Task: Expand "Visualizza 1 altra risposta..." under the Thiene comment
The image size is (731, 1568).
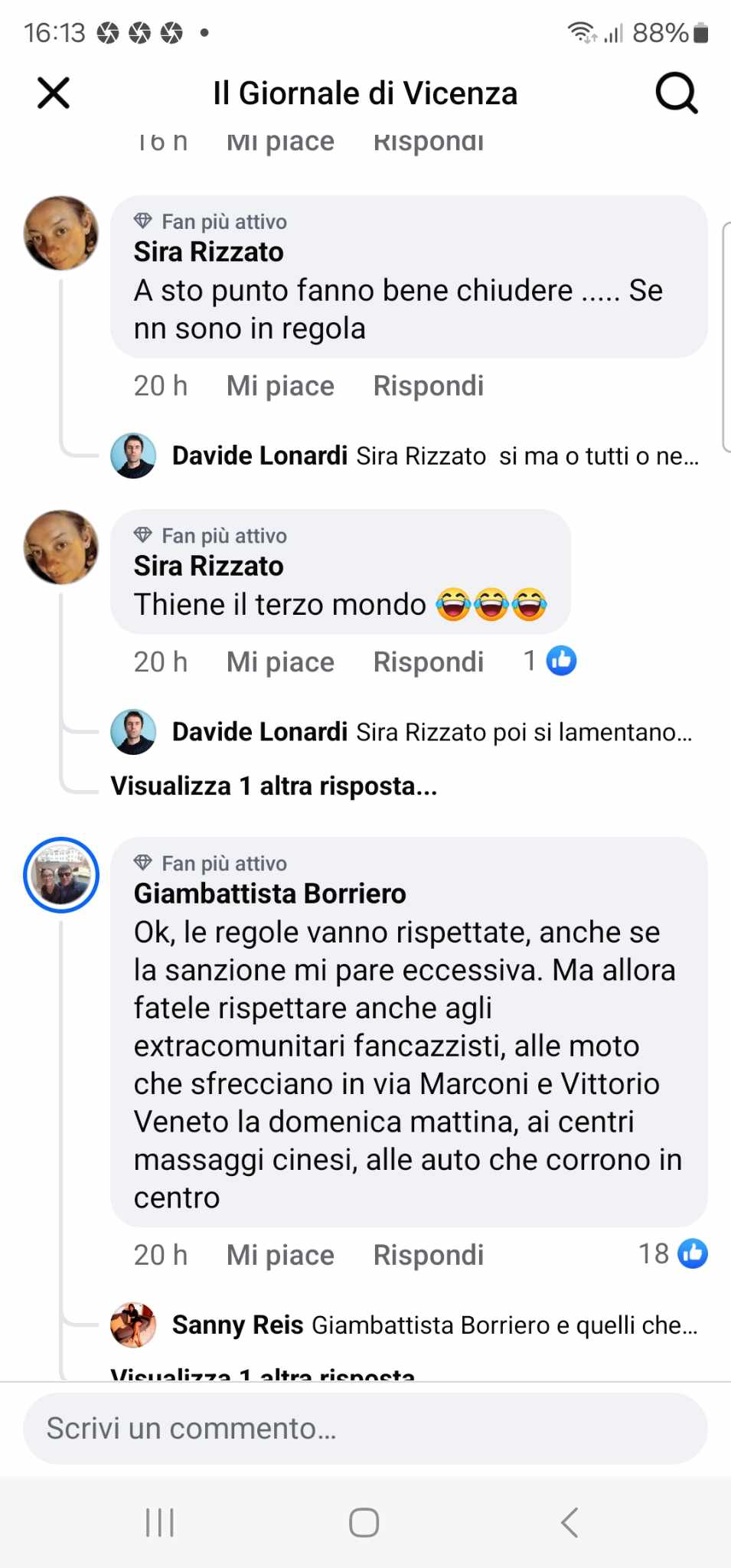Action: click(274, 786)
